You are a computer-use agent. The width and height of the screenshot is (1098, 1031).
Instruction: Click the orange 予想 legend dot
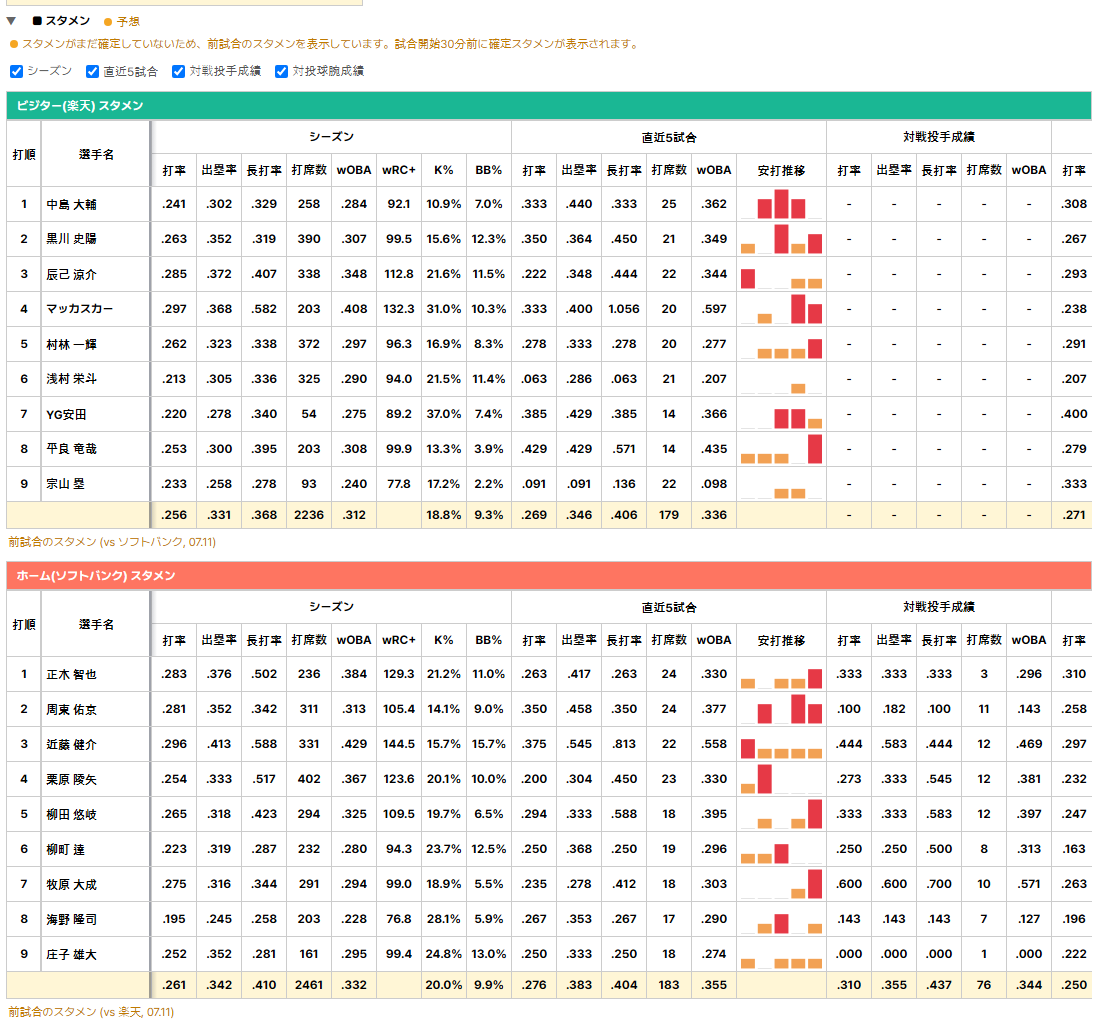(x=108, y=22)
